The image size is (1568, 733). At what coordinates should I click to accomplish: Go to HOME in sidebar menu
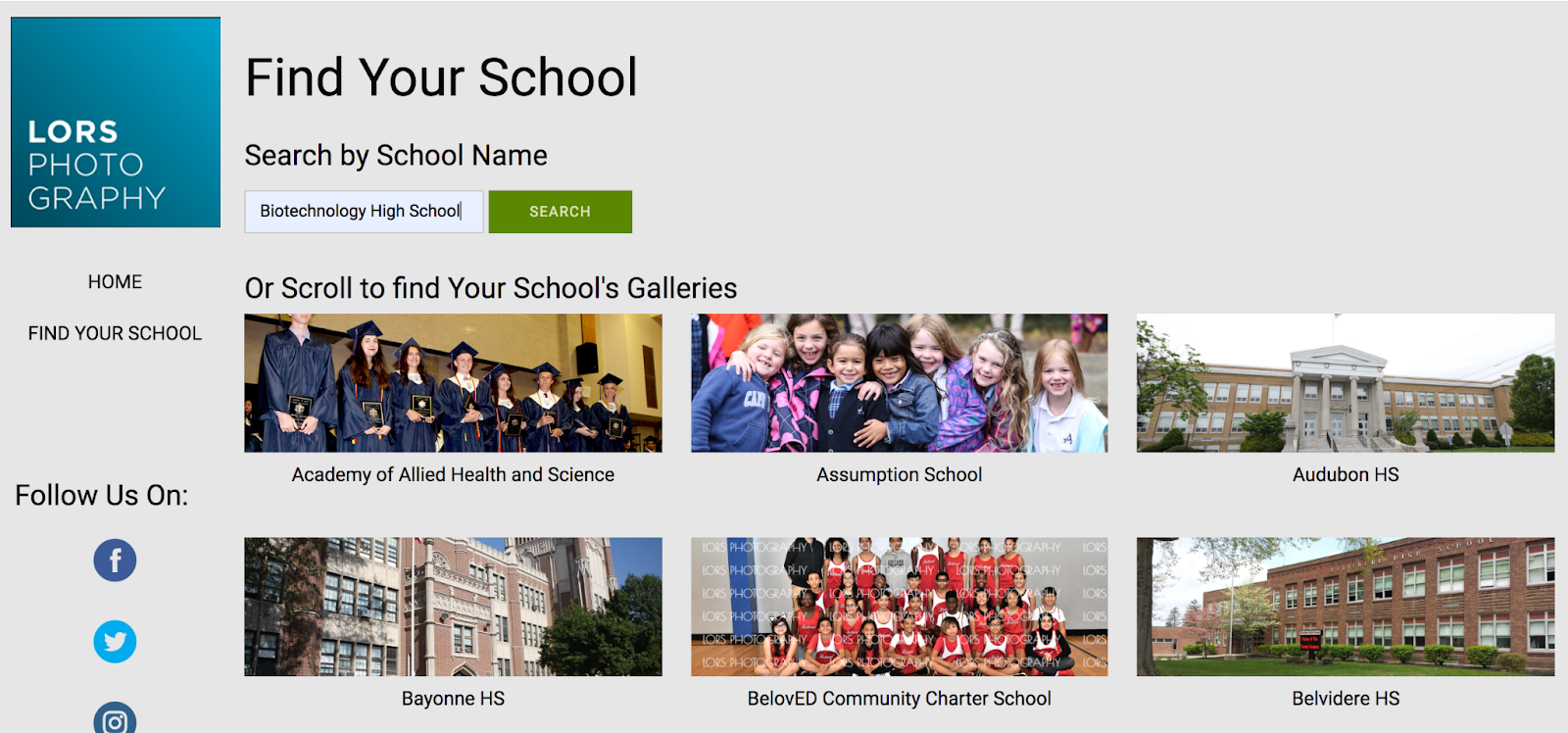[115, 282]
